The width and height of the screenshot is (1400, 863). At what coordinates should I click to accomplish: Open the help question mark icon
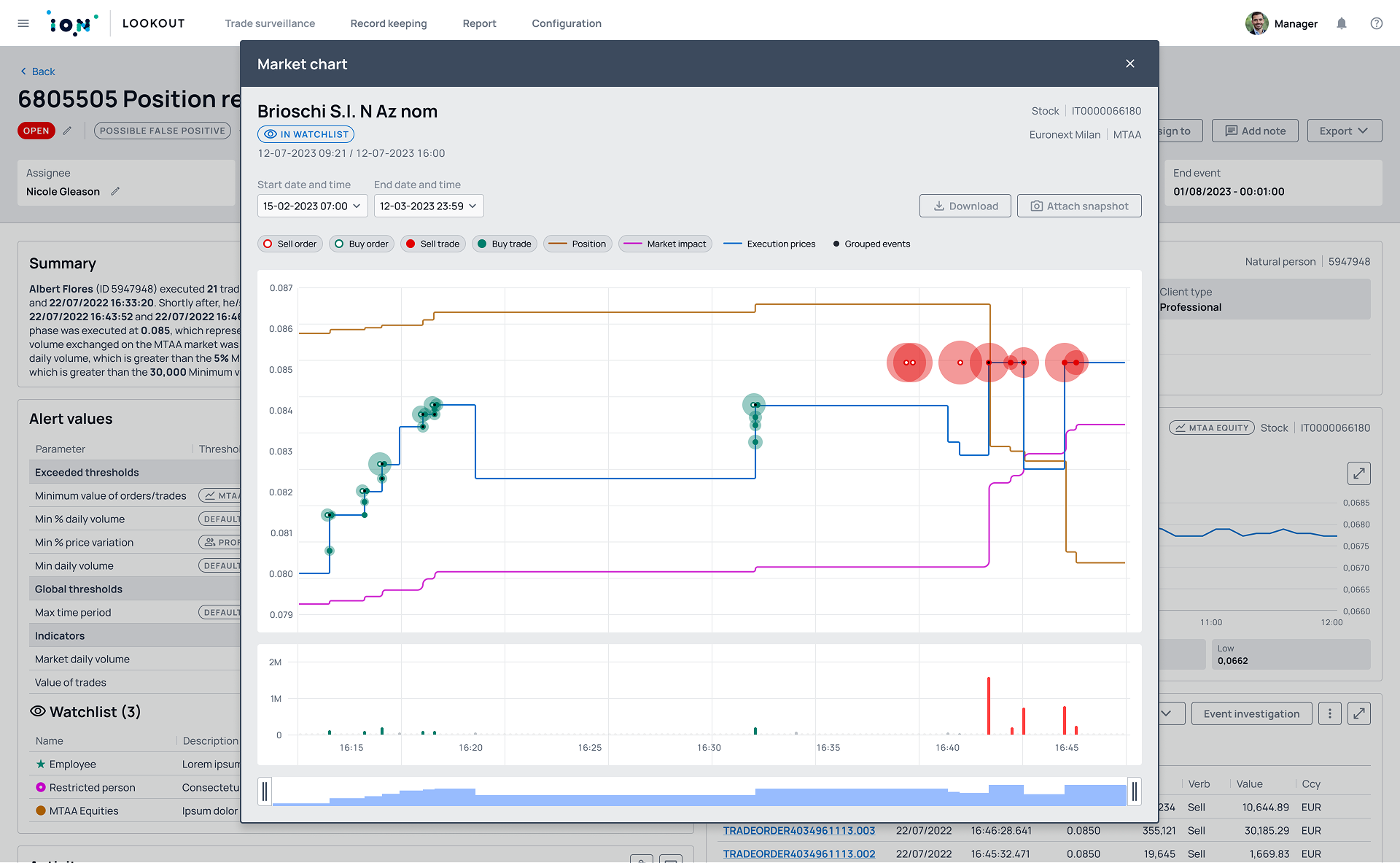(1377, 23)
